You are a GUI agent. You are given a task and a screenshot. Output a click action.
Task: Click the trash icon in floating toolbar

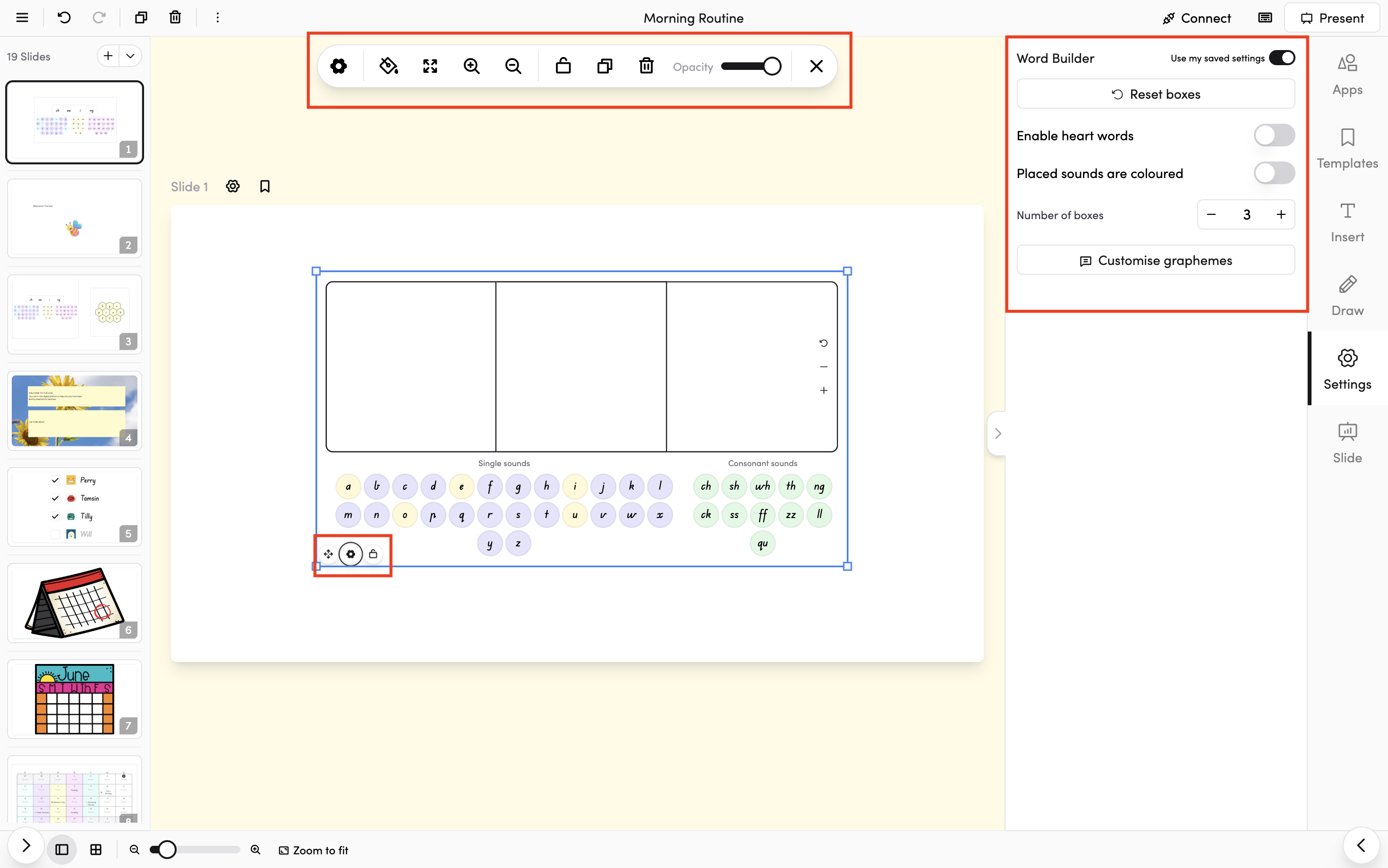point(647,66)
